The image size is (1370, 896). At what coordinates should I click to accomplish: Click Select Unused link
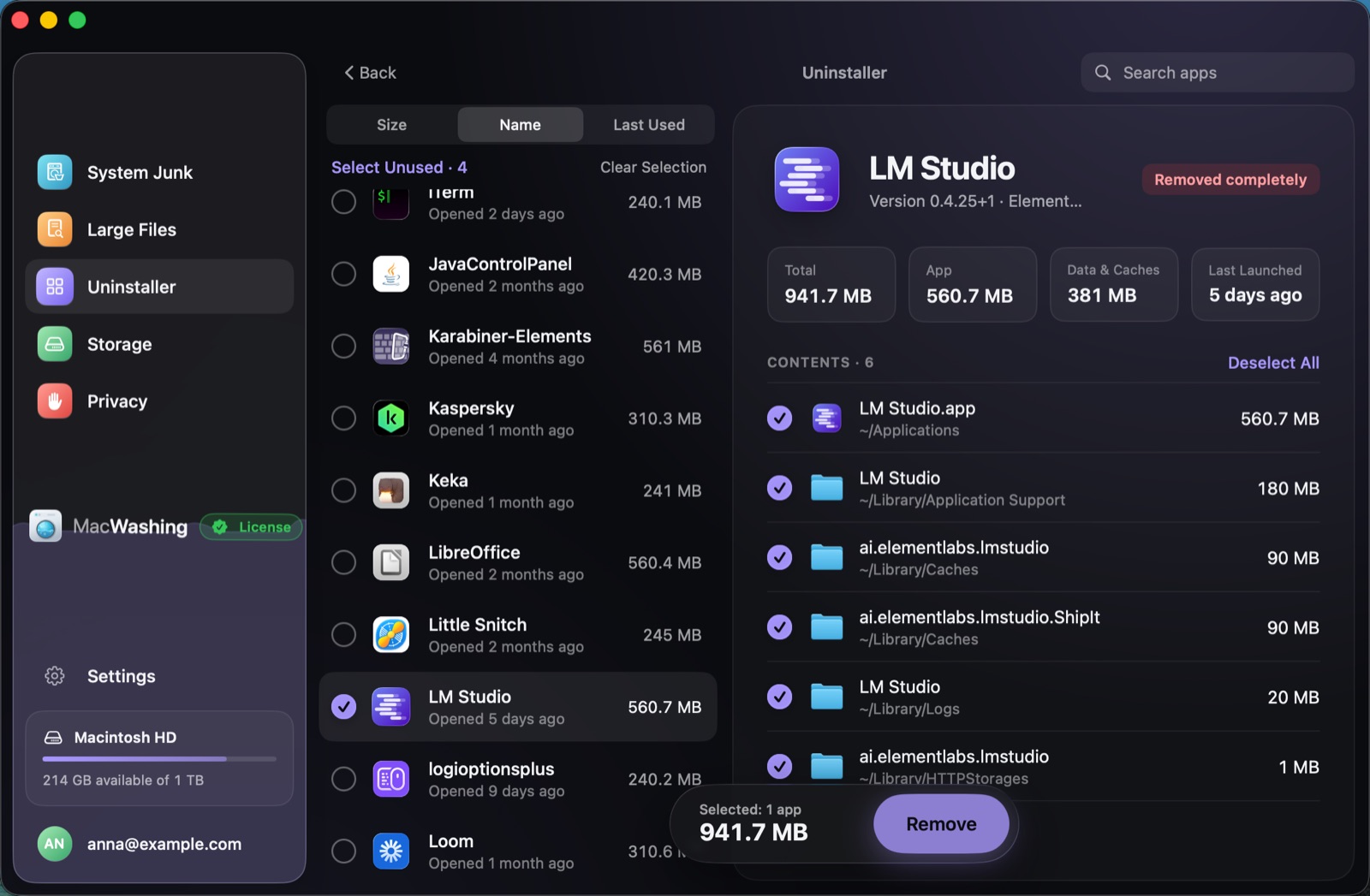(x=399, y=167)
